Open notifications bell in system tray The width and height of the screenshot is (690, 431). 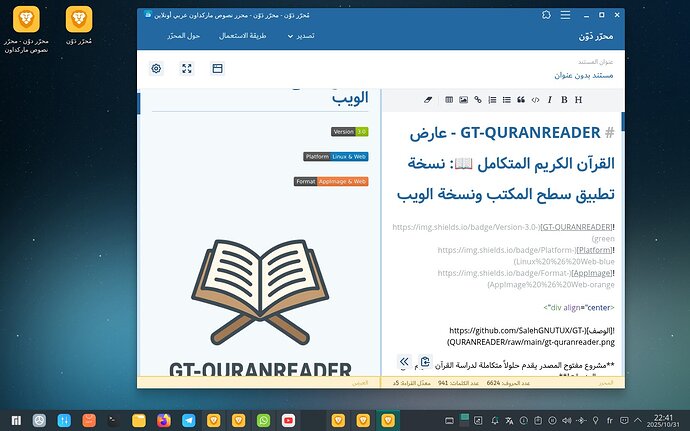495,420
